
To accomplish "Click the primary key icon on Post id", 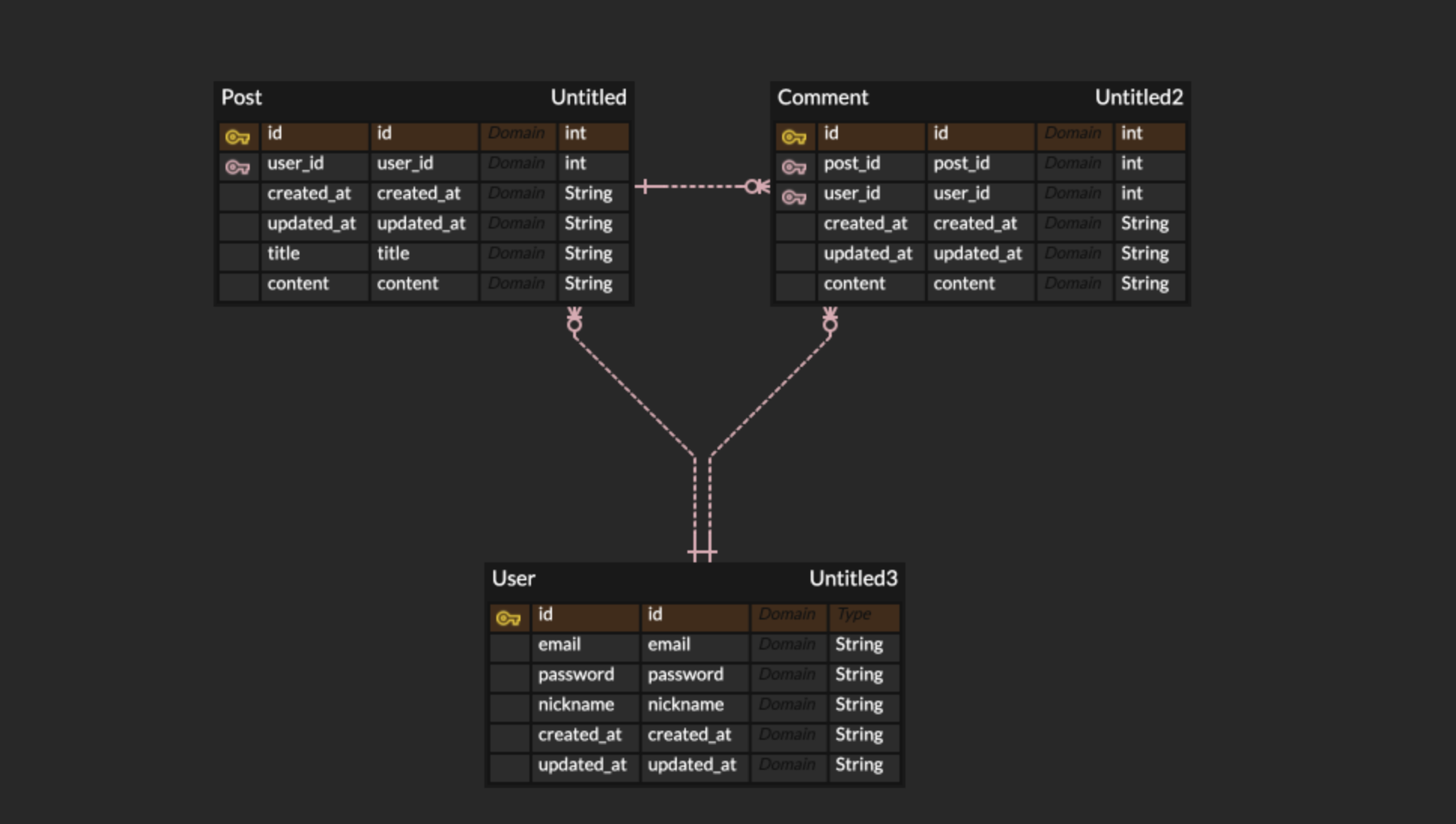I will (x=238, y=135).
